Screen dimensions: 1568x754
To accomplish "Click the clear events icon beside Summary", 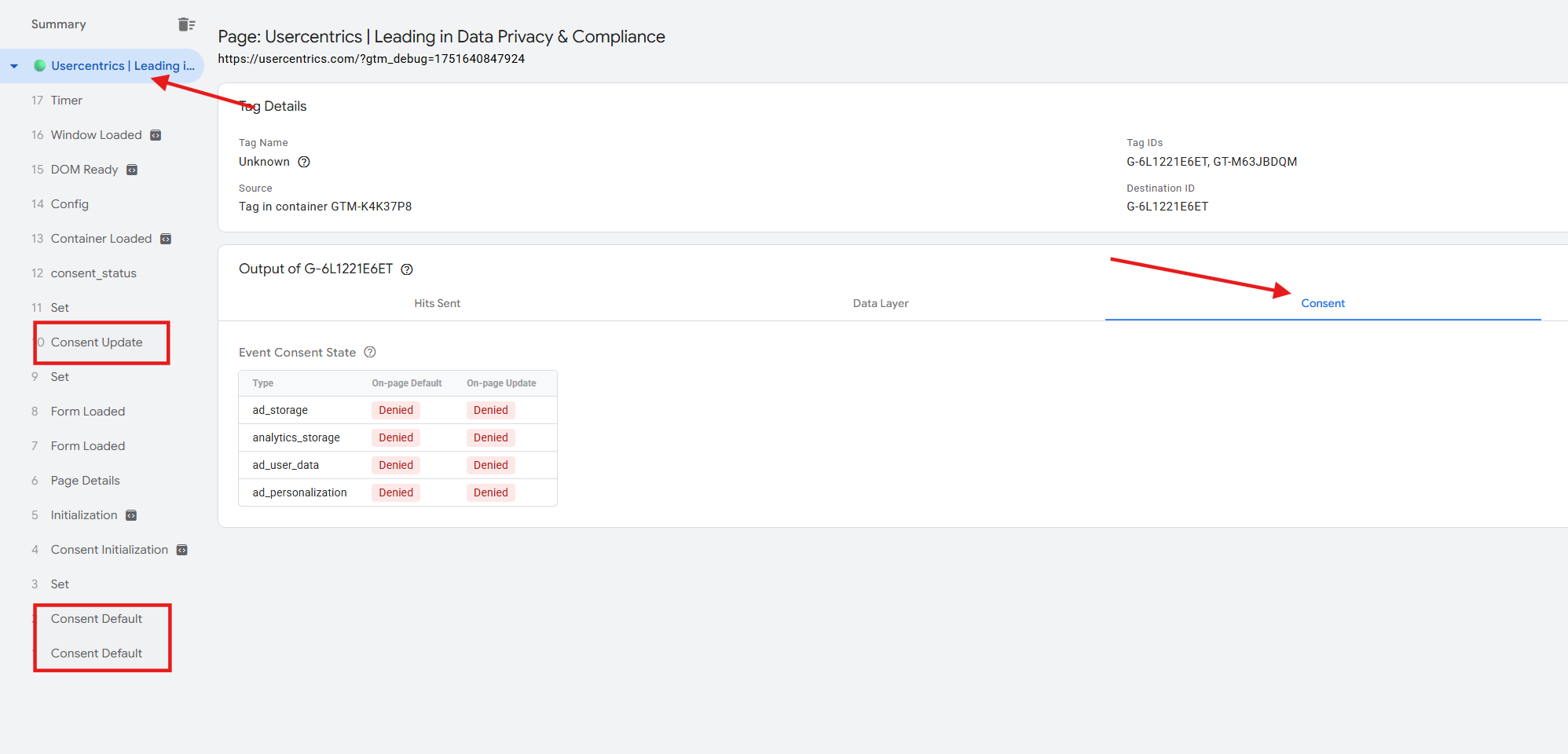I will click(186, 24).
